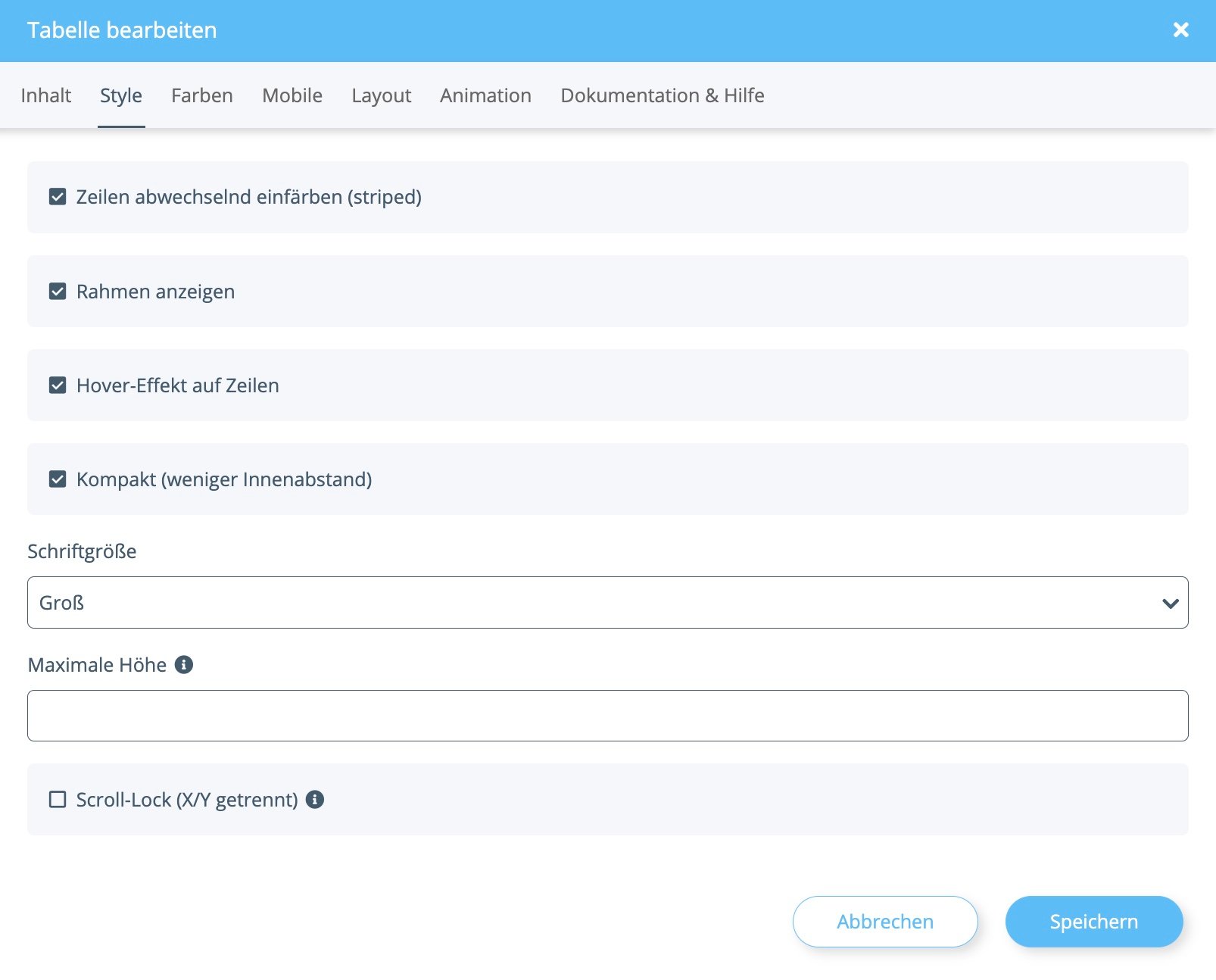
Task: Click the Maximale Höhe label text
Action: click(97, 665)
